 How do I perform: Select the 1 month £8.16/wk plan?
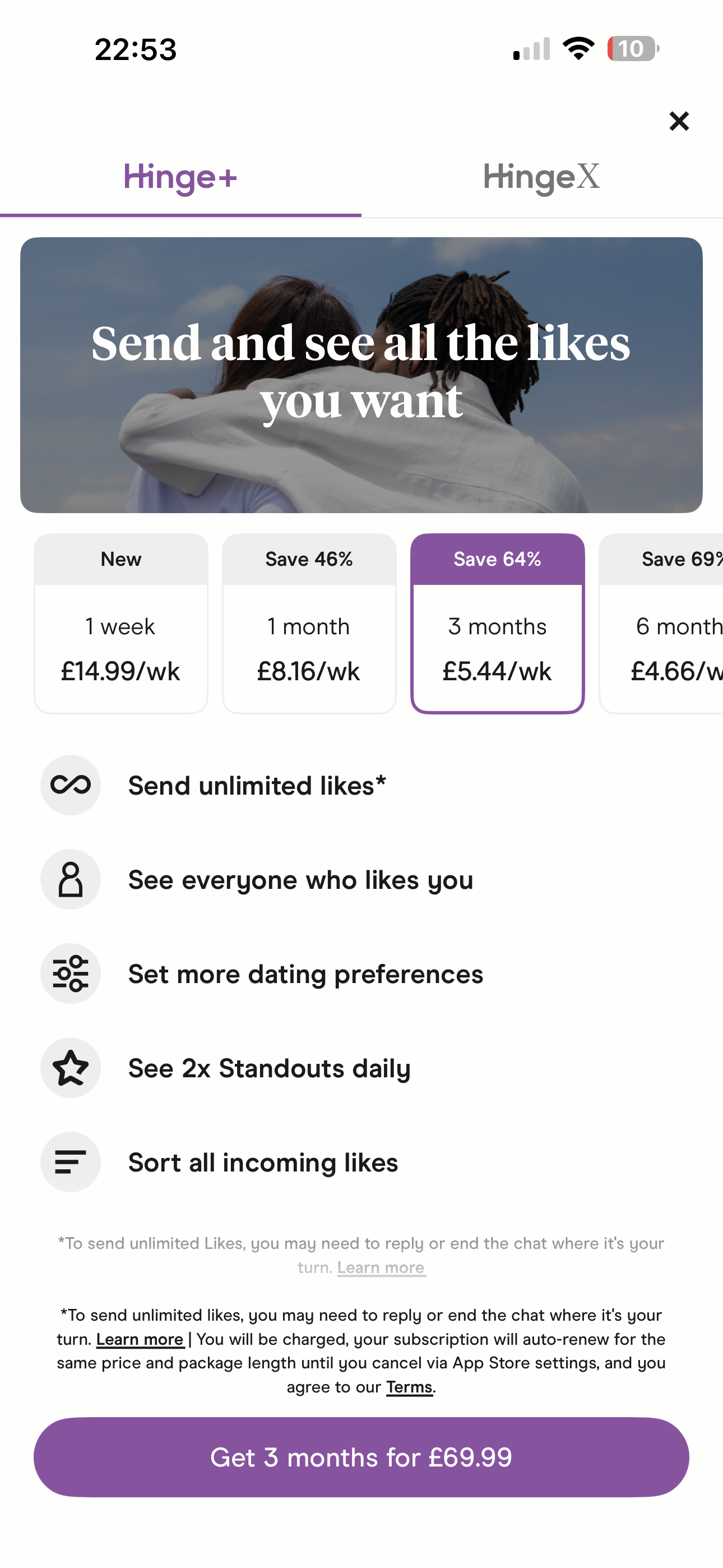pyautogui.click(x=309, y=623)
